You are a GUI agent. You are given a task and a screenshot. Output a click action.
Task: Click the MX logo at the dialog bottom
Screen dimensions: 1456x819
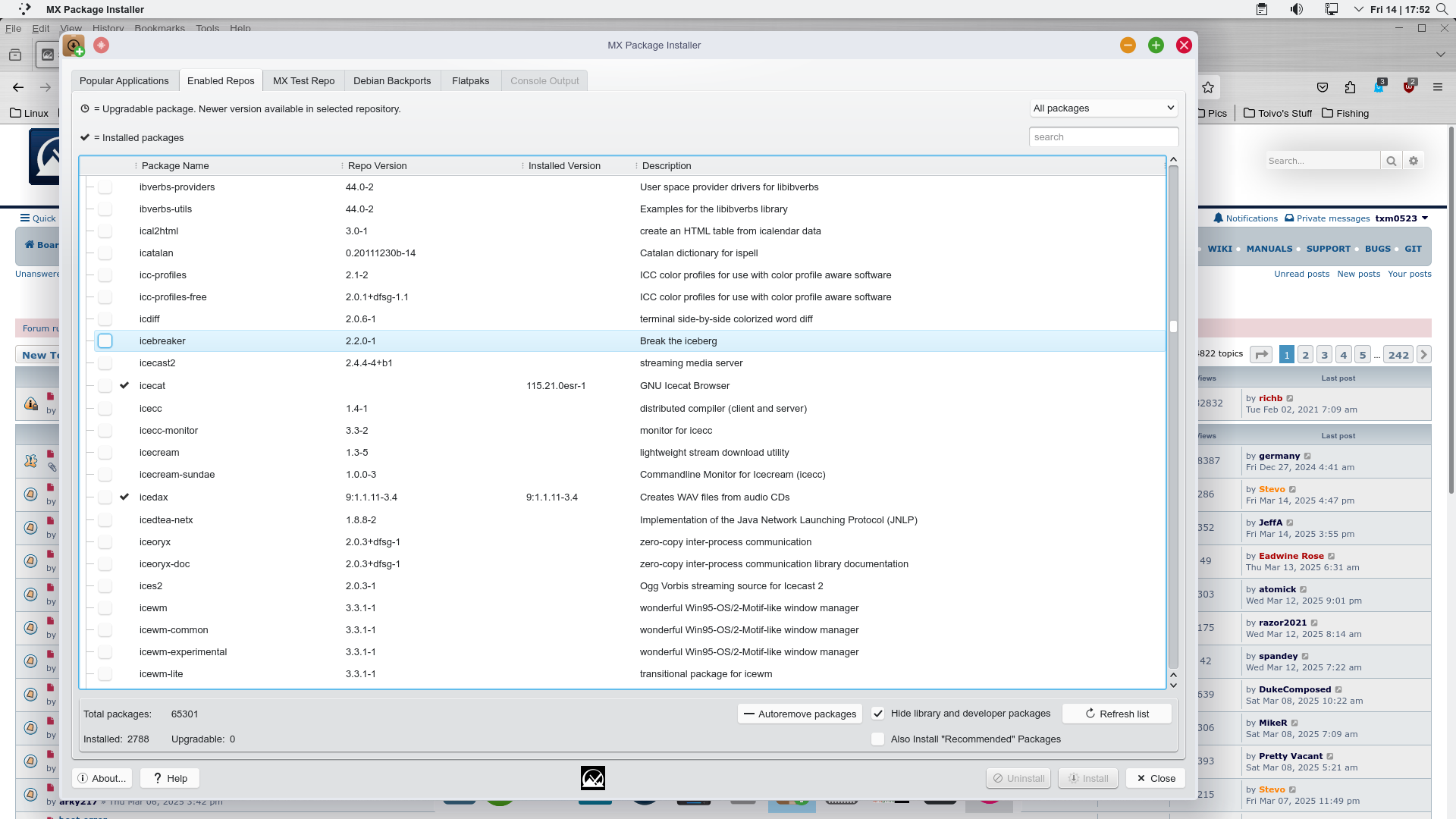tap(592, 777)
